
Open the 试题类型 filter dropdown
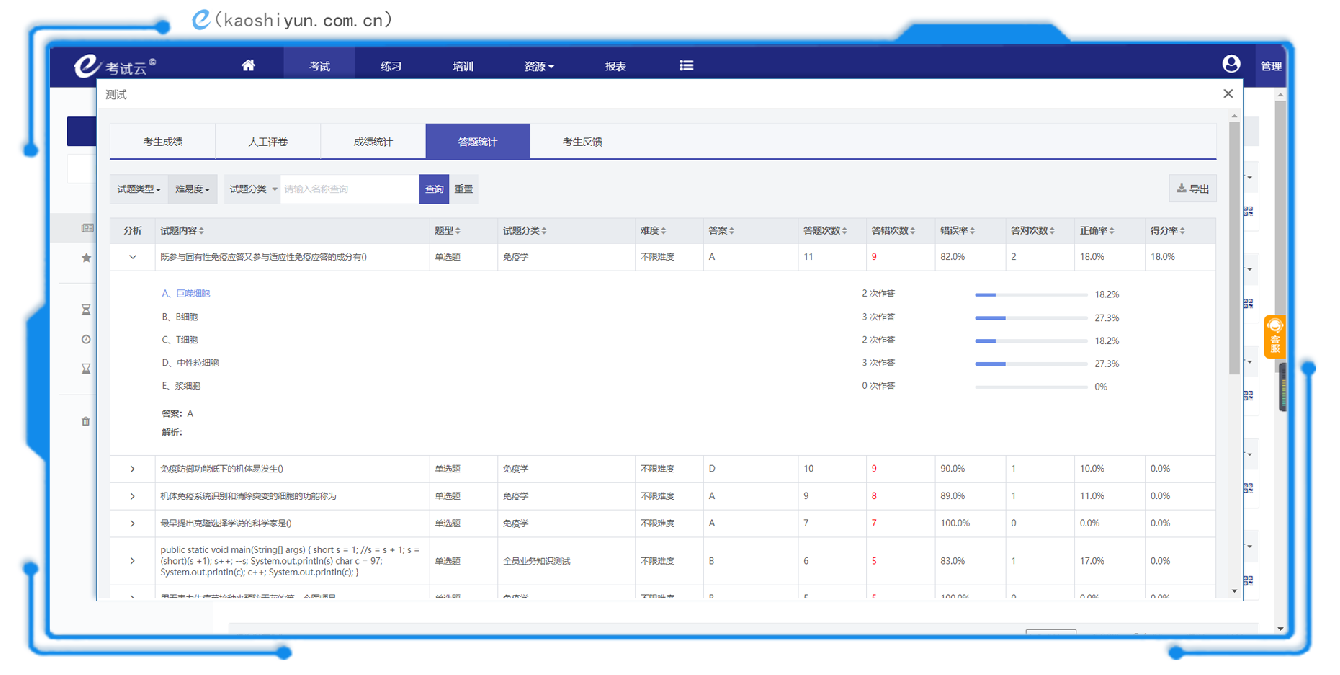pyautogui.click(x=138, y=189)
